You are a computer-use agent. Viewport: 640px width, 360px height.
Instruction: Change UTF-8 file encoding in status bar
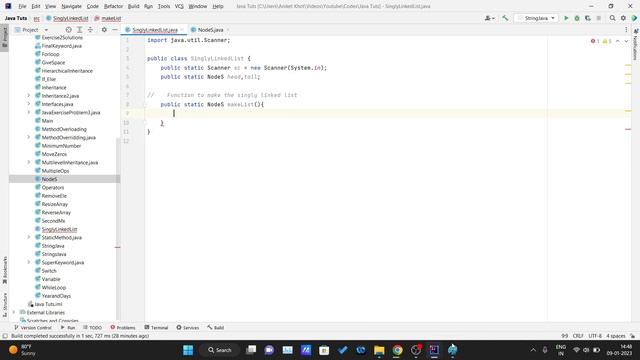pyautogui.click(x=595, y=336)
